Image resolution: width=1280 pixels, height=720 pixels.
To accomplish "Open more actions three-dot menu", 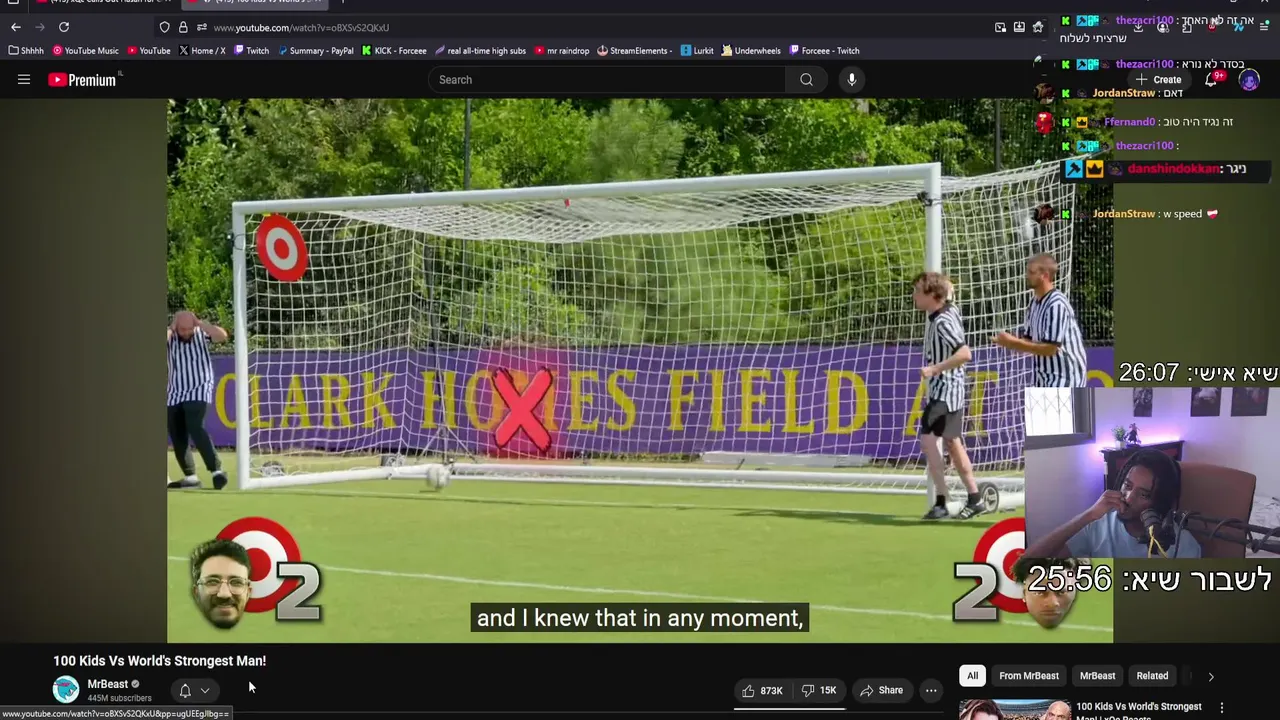I will (931, 690).
